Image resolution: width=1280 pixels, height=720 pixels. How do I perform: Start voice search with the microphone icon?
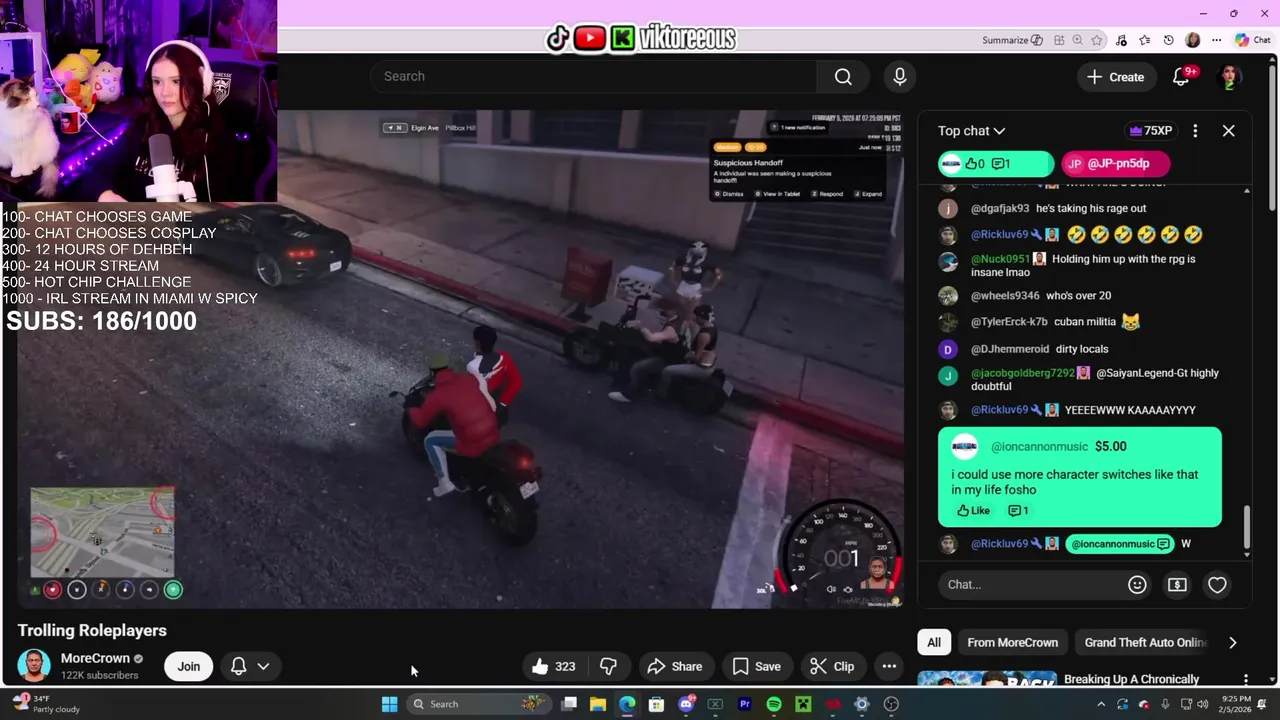[x=900, y=77]
